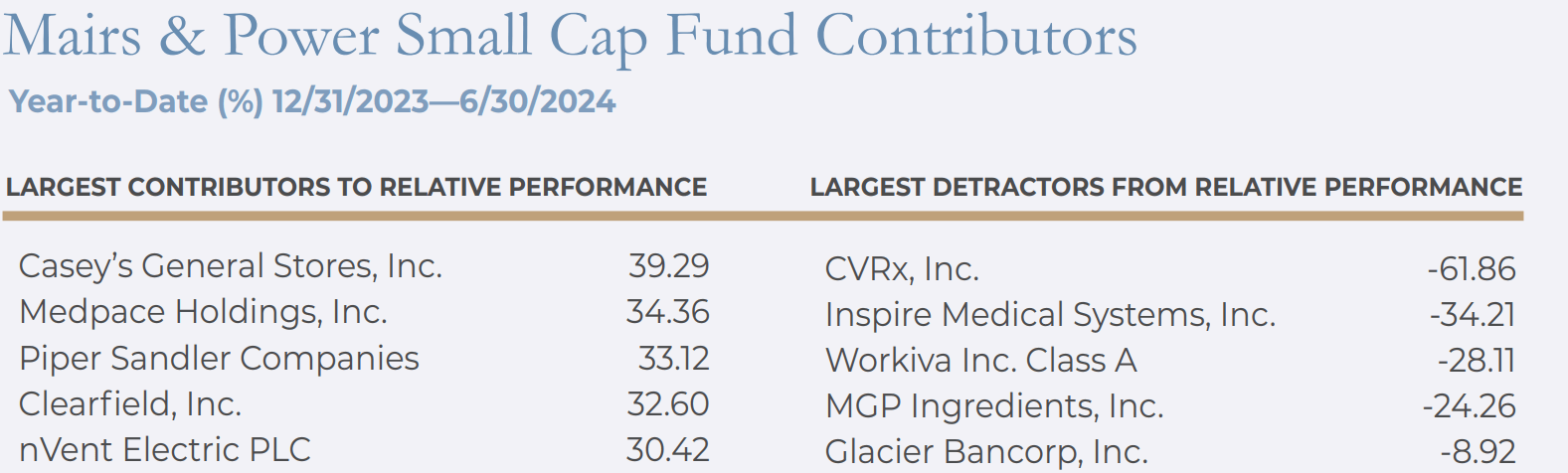The height and width of the screenshot is (473, 1568).
Task: Click Workiva Inc. Class A entry
Action: click(x=980, y=360)
